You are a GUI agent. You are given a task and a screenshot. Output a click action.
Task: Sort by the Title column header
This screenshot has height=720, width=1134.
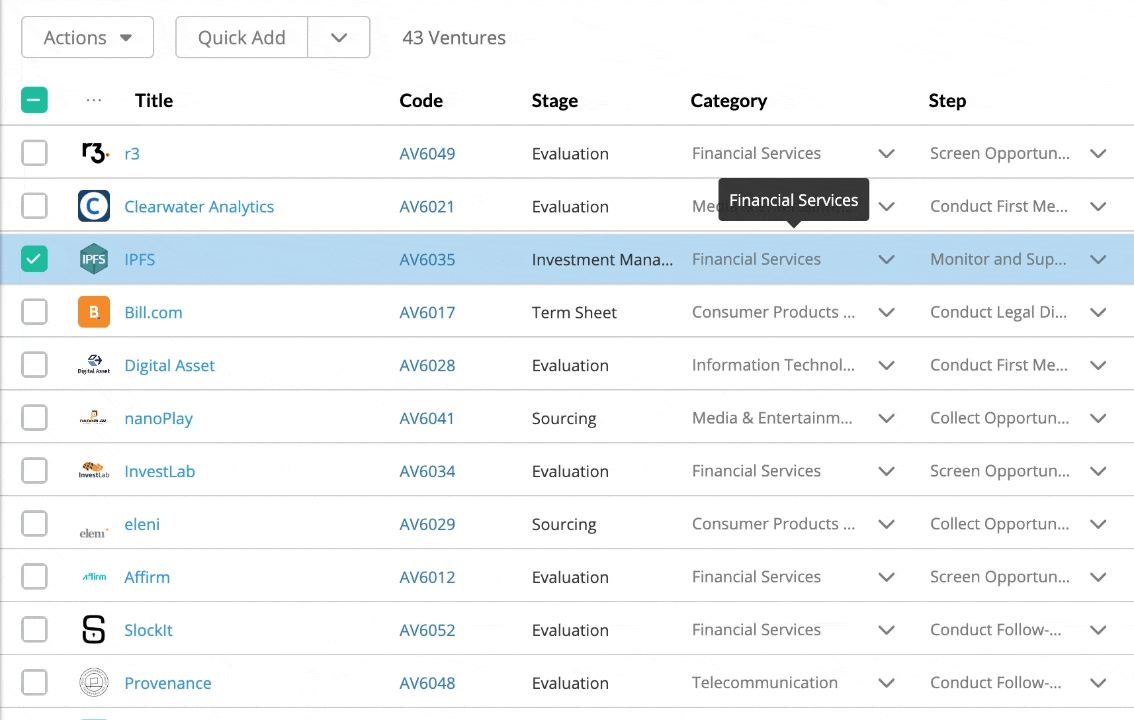(x=154, y=100)
